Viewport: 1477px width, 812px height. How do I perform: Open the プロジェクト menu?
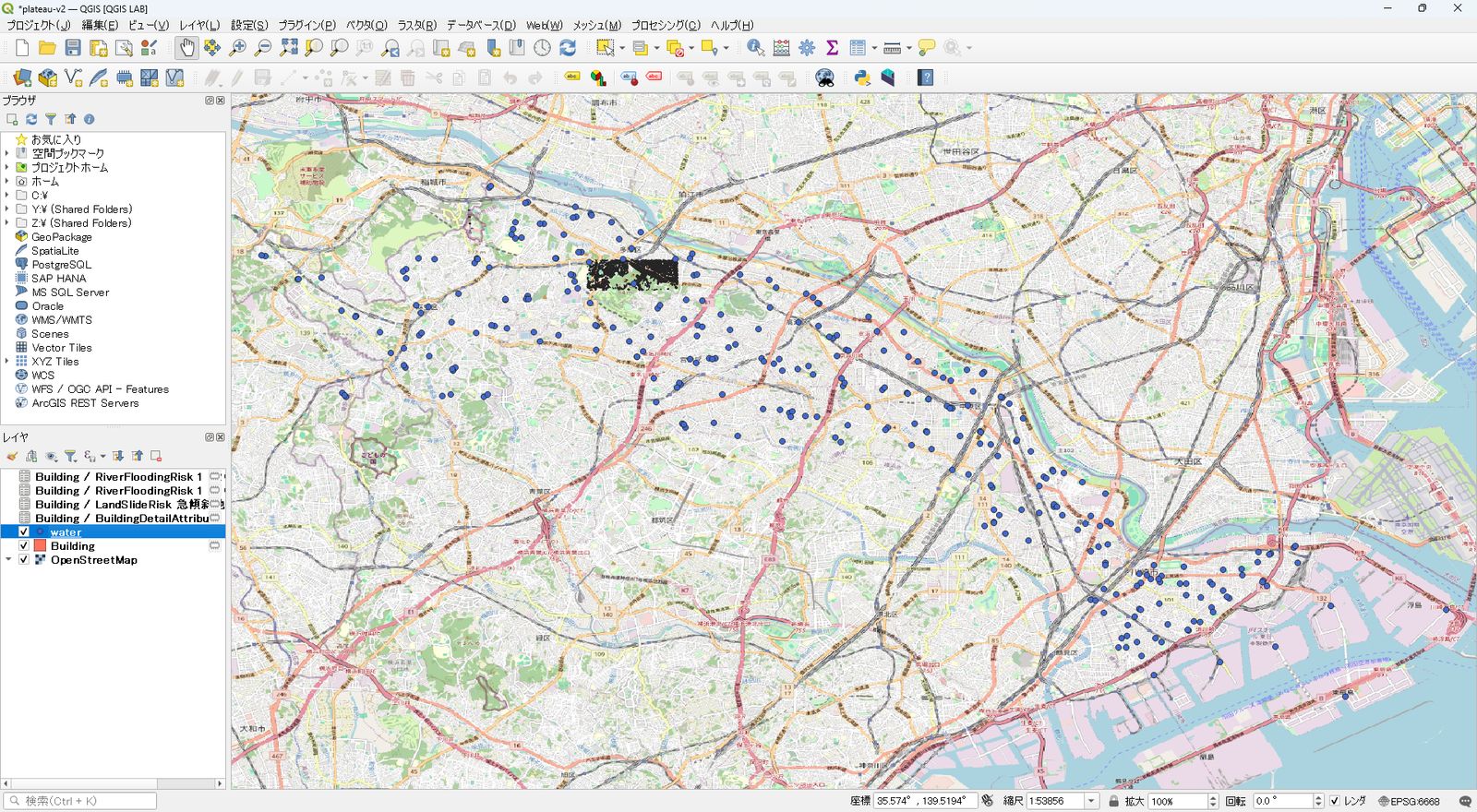pyautogui.click(x=39, y=25)
